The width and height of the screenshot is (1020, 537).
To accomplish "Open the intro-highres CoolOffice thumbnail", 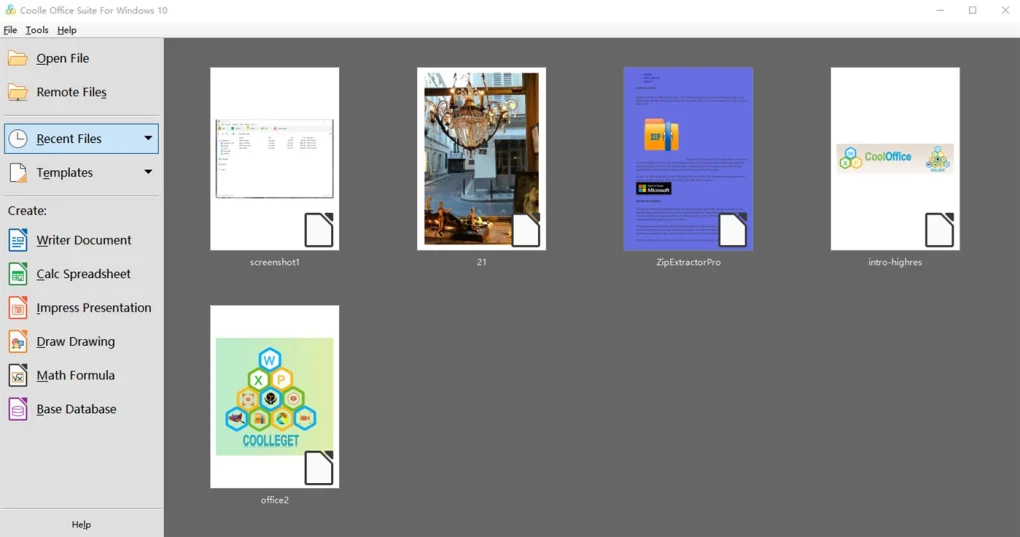I will (895, 159).
